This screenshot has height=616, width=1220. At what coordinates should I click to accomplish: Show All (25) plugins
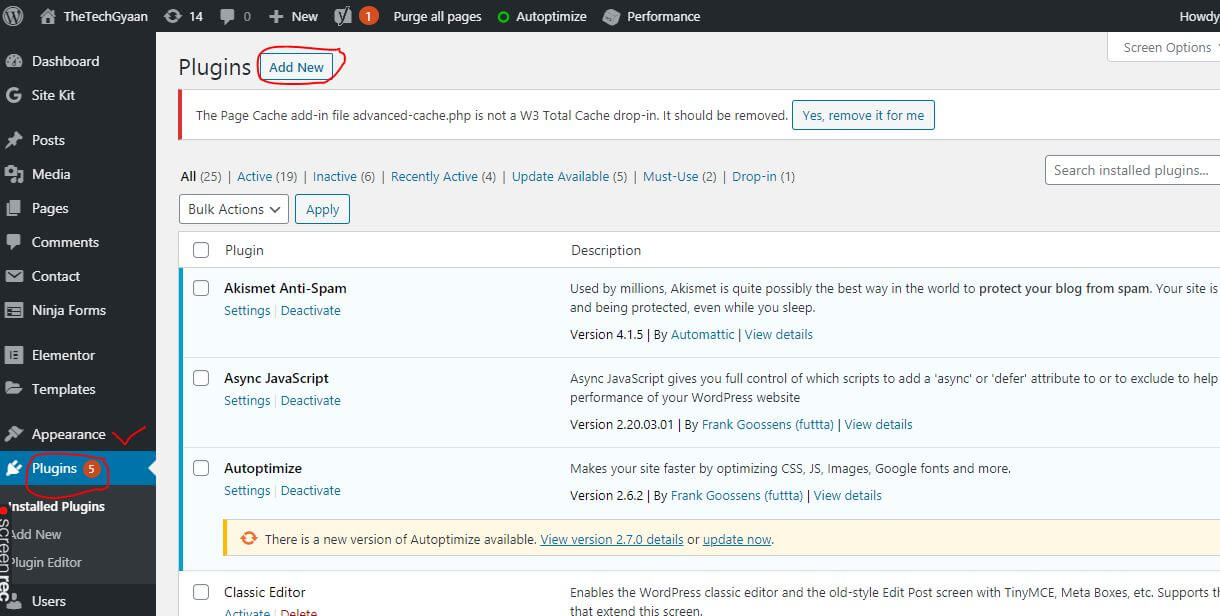click(201, 176)
